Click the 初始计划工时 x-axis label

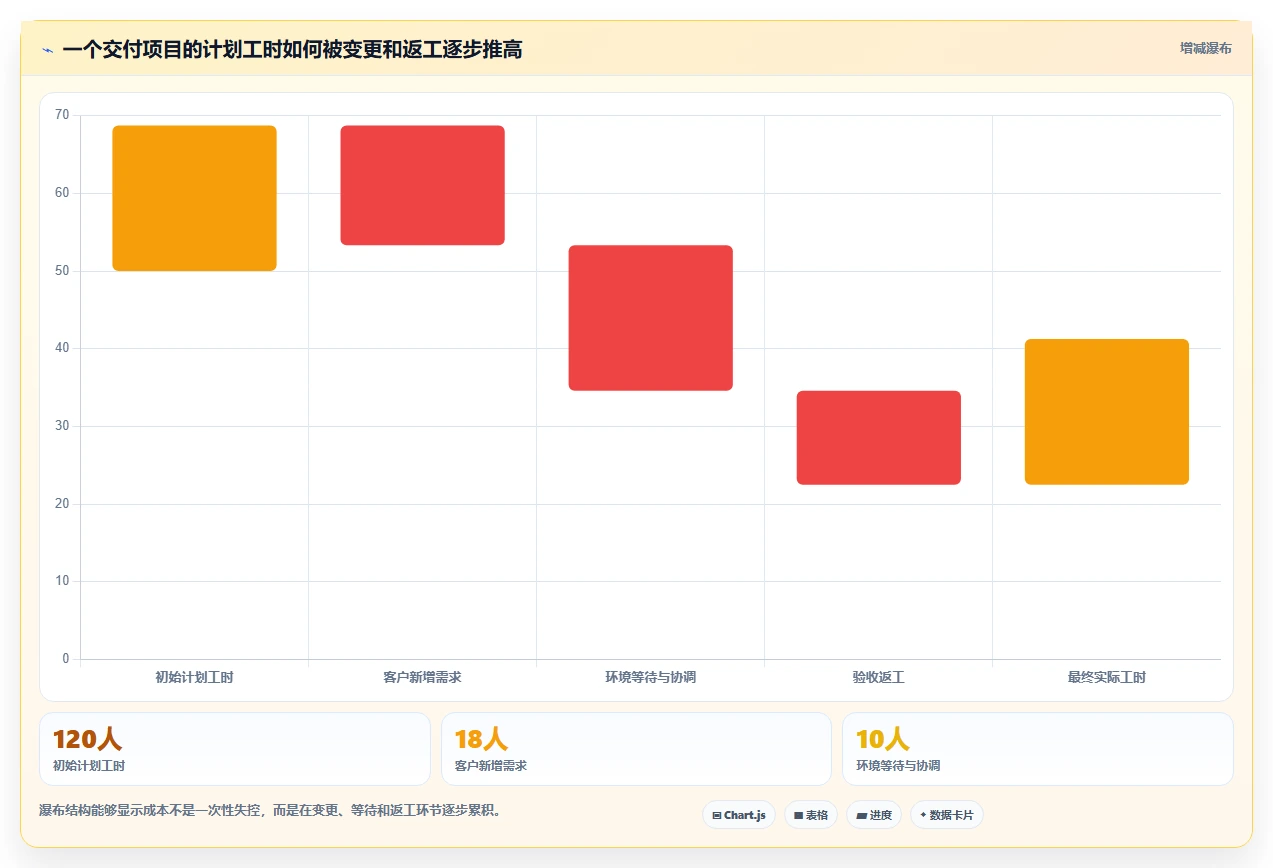(x=194, y=677)
